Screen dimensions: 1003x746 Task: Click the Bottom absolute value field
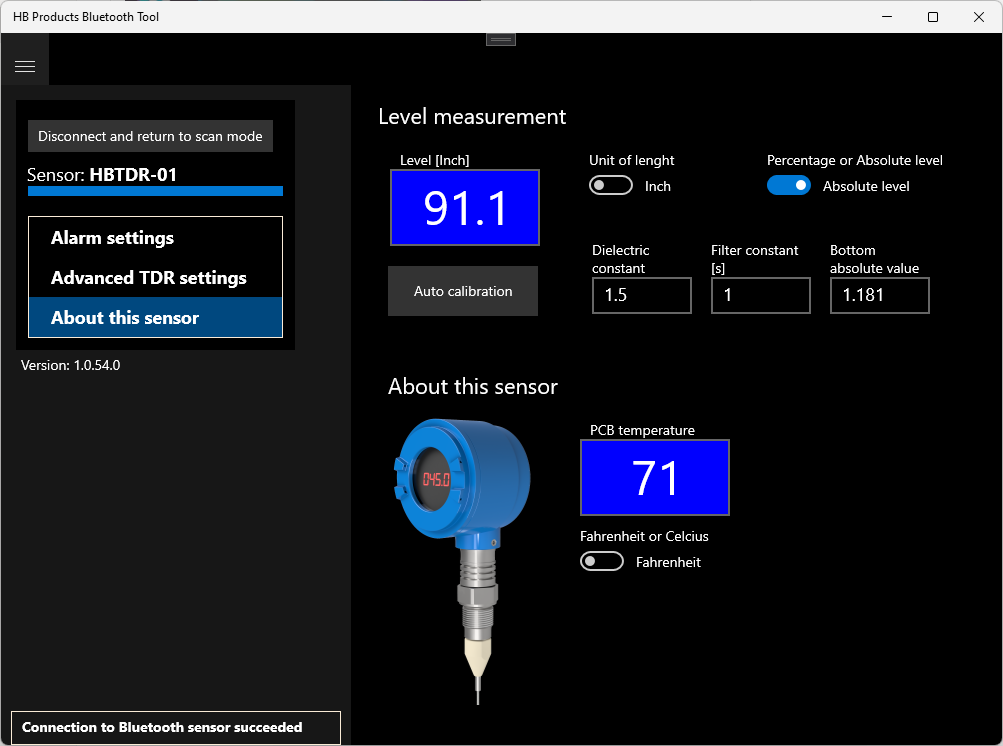880,295
